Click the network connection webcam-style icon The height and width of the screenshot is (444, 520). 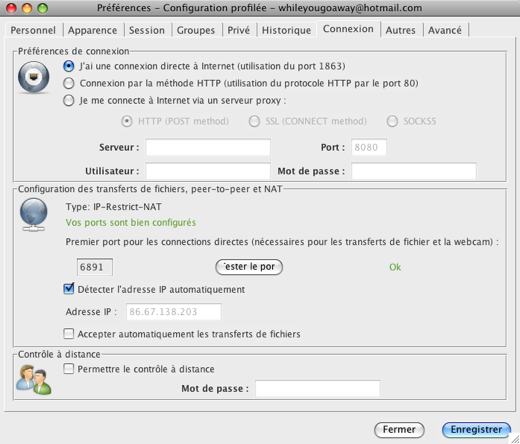click(x=34, y=77)
